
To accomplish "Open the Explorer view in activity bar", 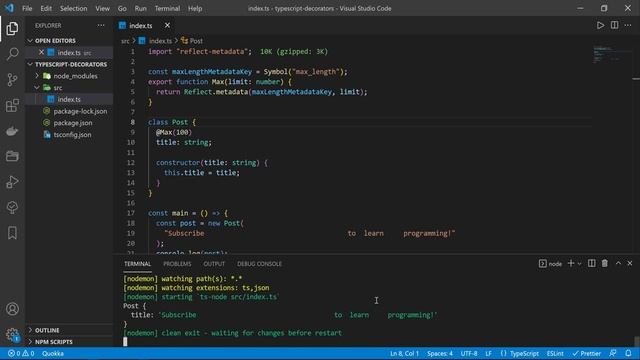I will pos(12,28).
